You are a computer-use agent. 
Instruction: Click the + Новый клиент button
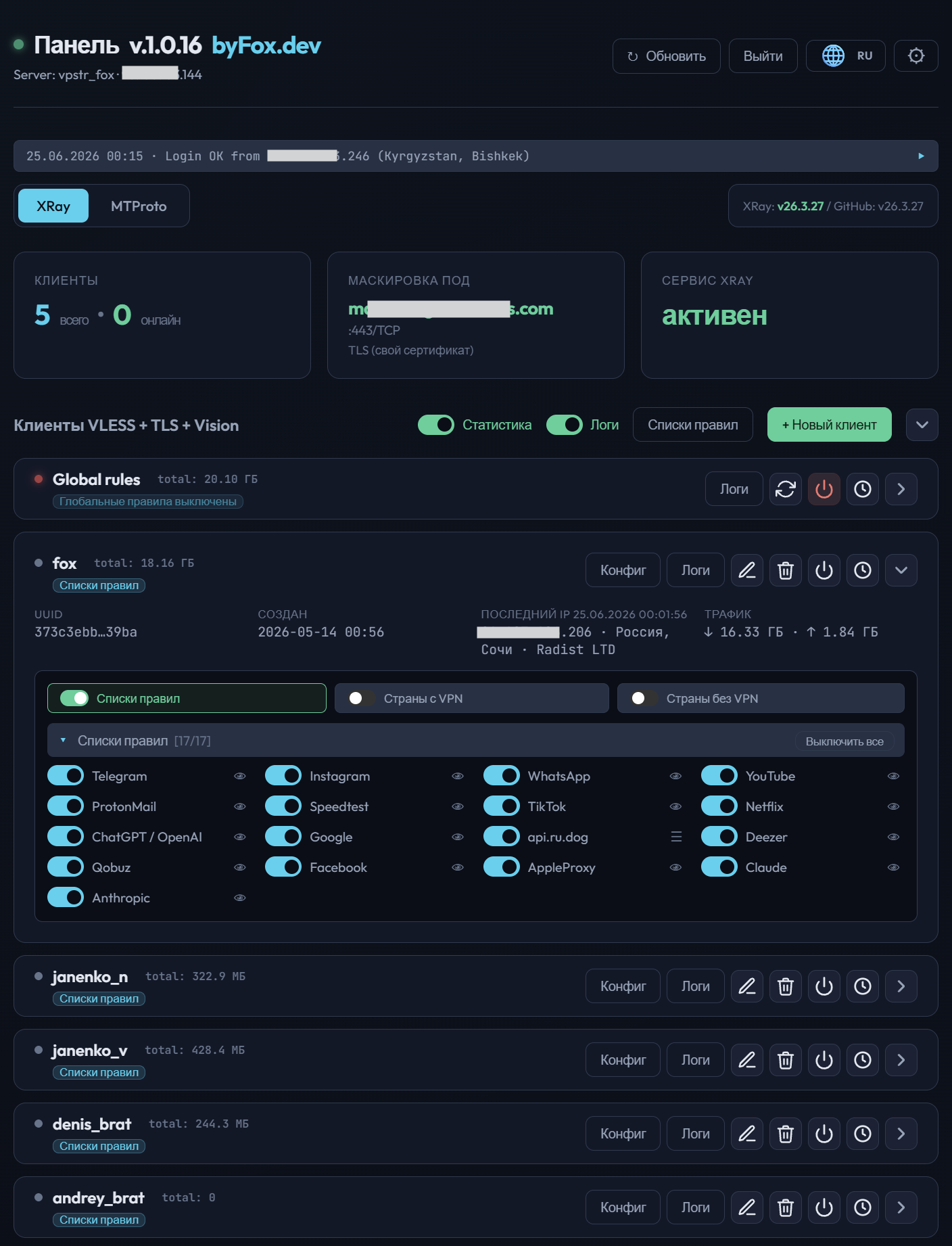pyautogui.click(x=829, y=425)
